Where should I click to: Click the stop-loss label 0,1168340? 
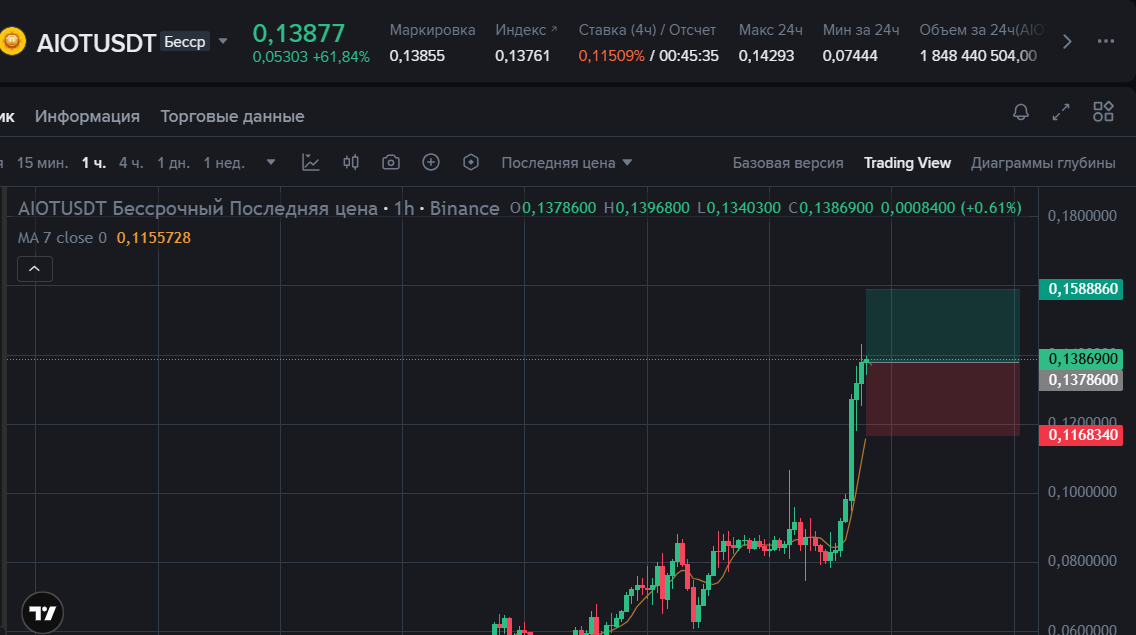tap(1081, 435)
